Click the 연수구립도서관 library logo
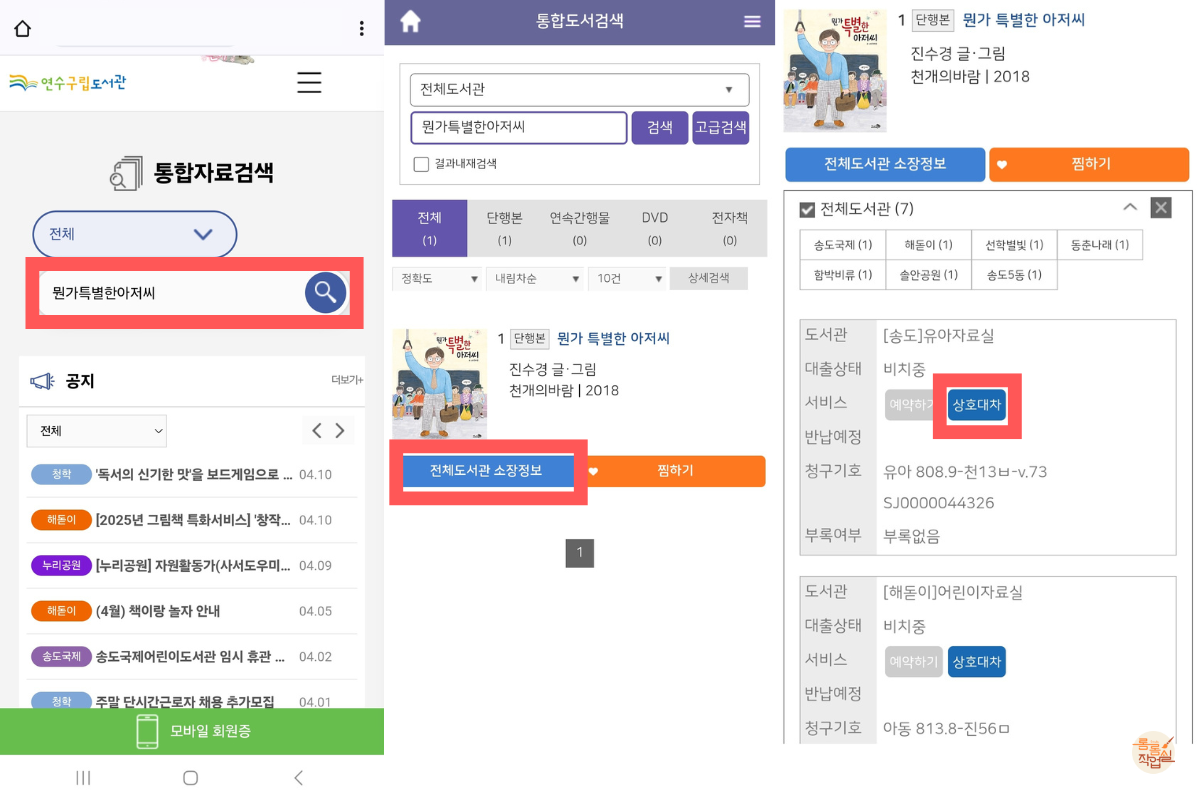This screenshot has width=1200, height=800. tap(65, 82)
